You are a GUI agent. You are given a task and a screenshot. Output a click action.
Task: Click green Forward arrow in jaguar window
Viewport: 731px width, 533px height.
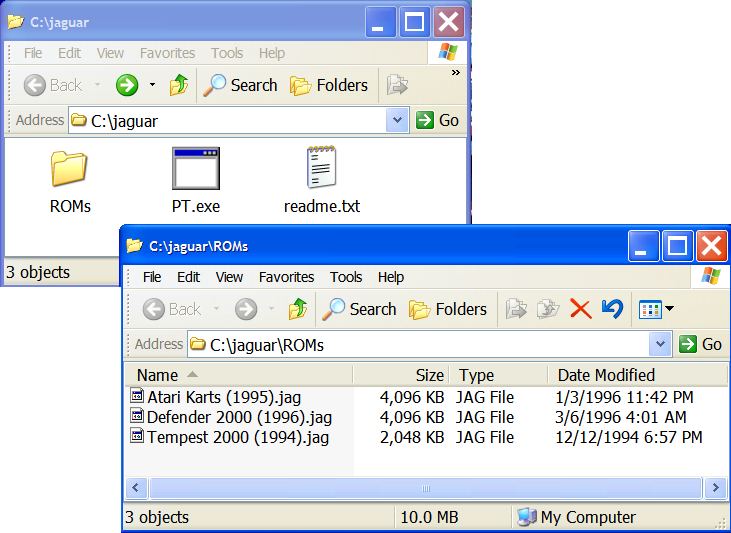click(127, 85)
